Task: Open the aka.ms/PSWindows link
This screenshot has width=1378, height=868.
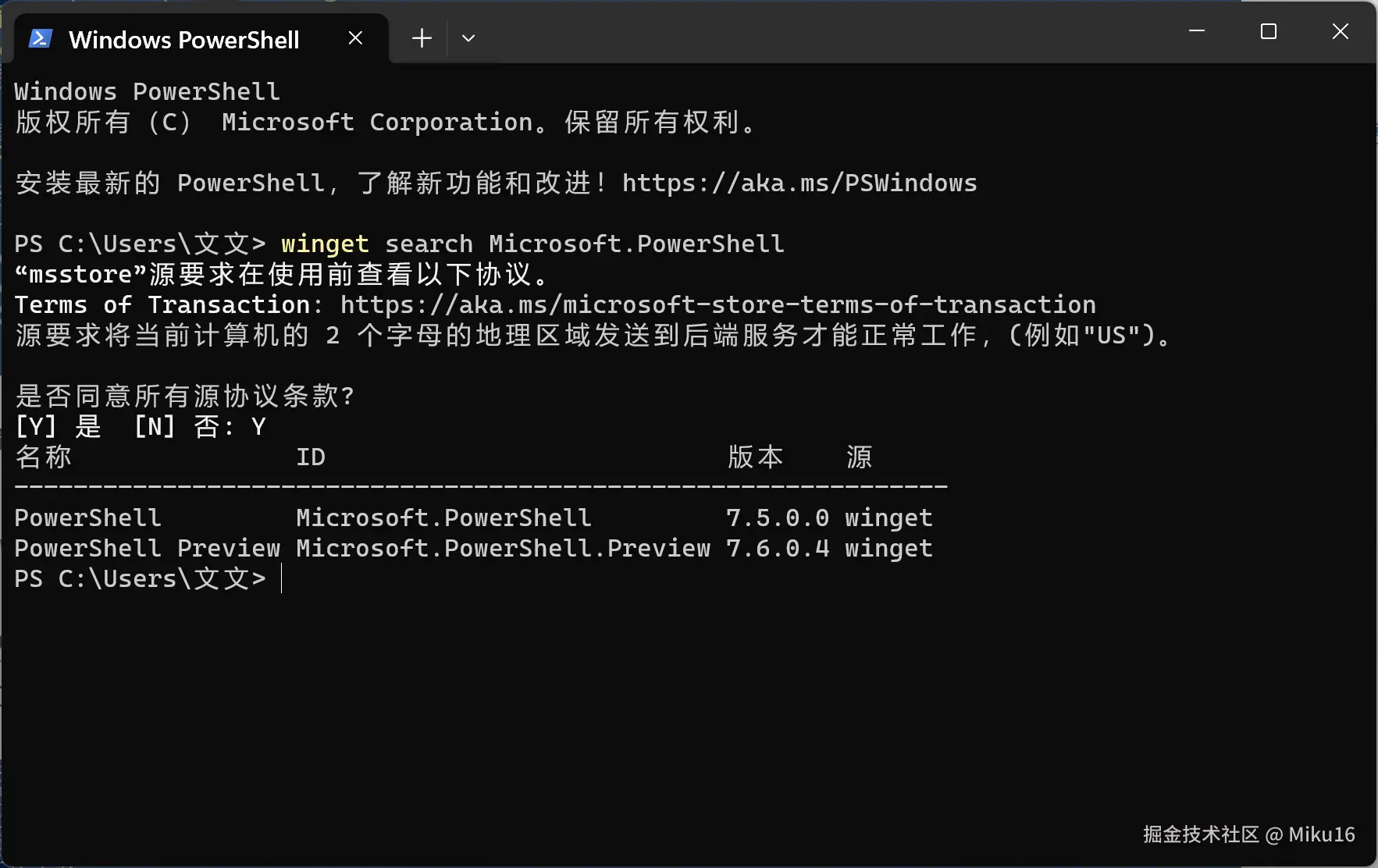Action: pos(799,183)
